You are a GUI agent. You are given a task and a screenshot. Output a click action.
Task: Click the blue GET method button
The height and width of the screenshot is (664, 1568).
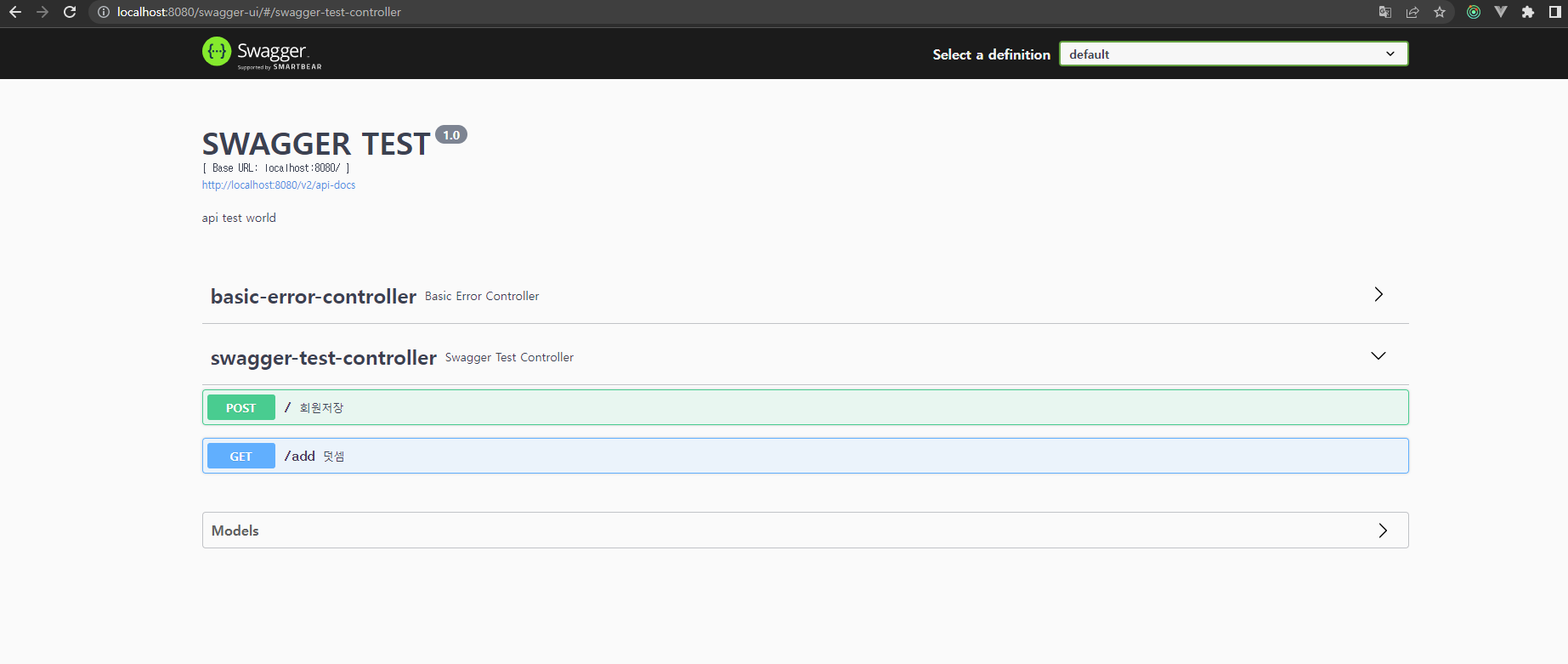click(241, 456)
